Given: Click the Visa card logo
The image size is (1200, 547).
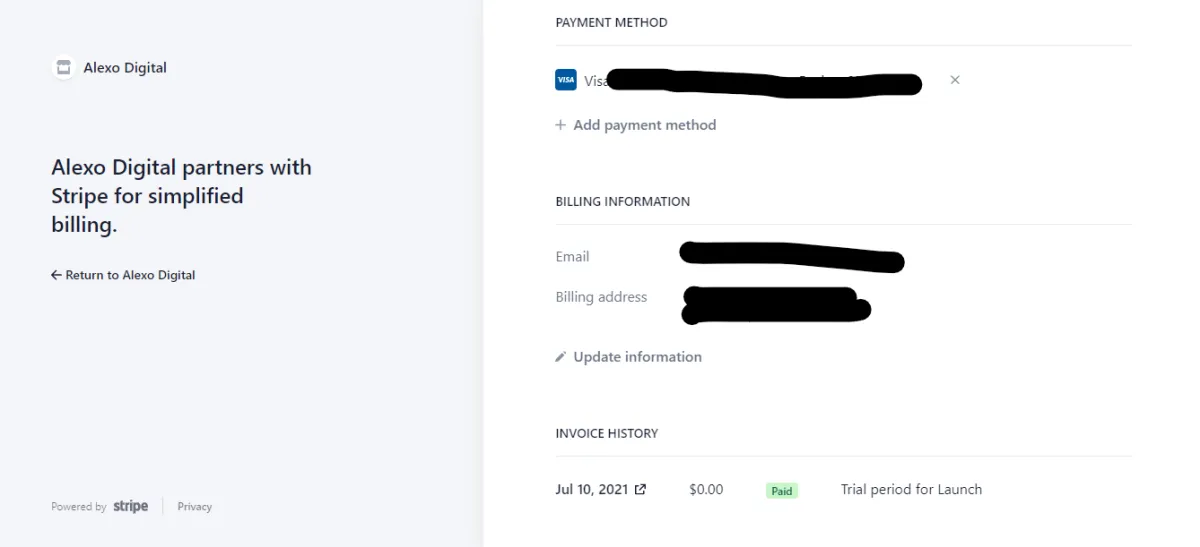Looking at the screenshot, I should pos(566,80).
